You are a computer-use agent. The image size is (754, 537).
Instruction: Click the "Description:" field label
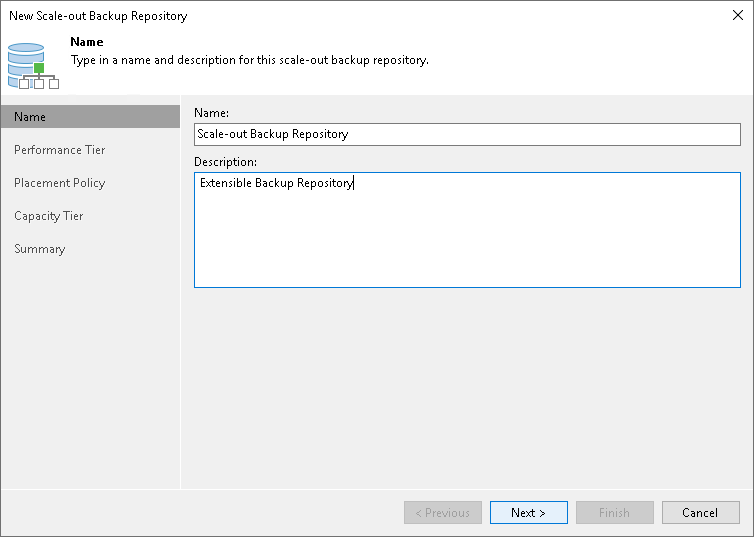click(226, 161)
